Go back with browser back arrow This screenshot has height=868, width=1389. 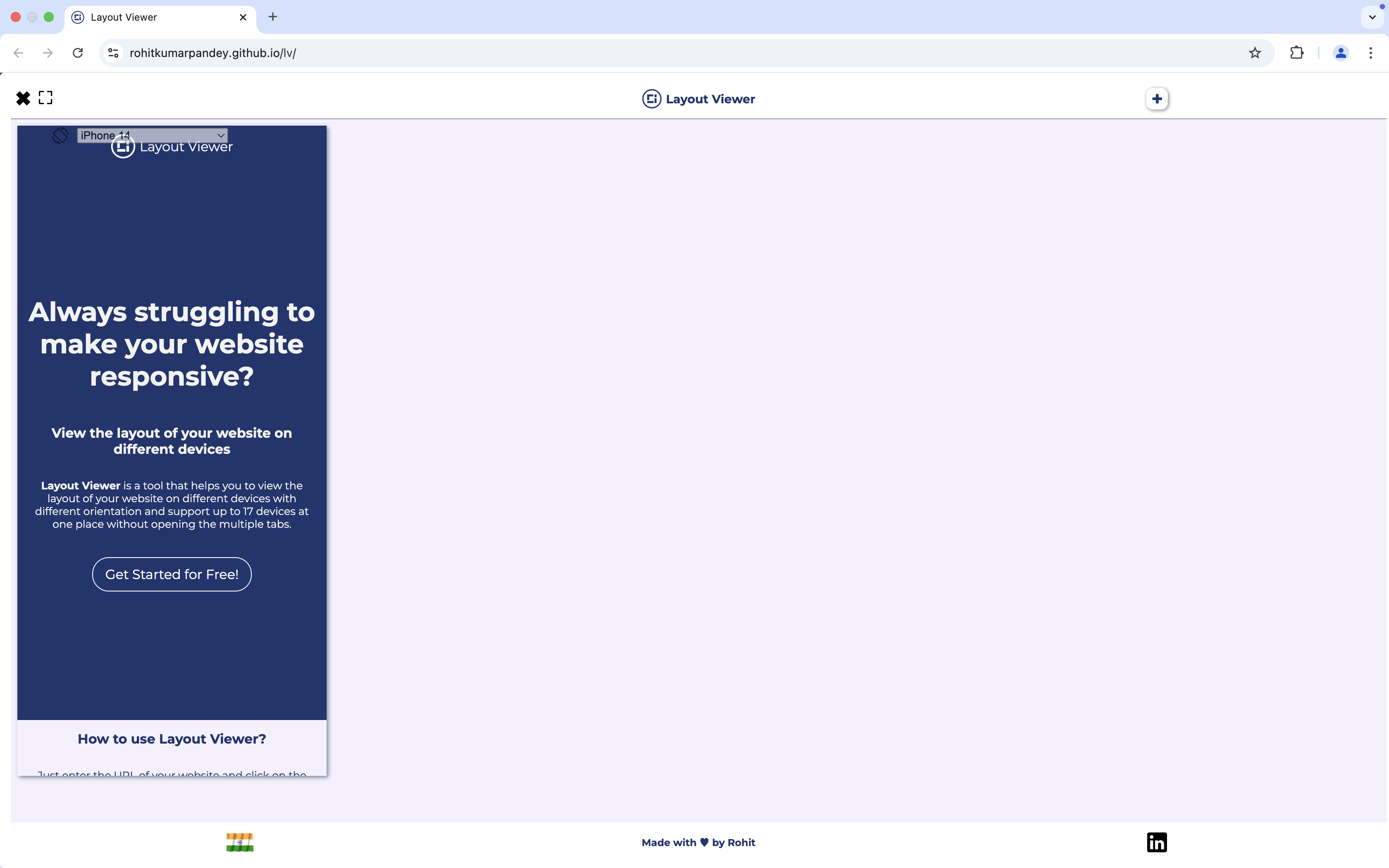pyautogui.click(x=18, y=53)
